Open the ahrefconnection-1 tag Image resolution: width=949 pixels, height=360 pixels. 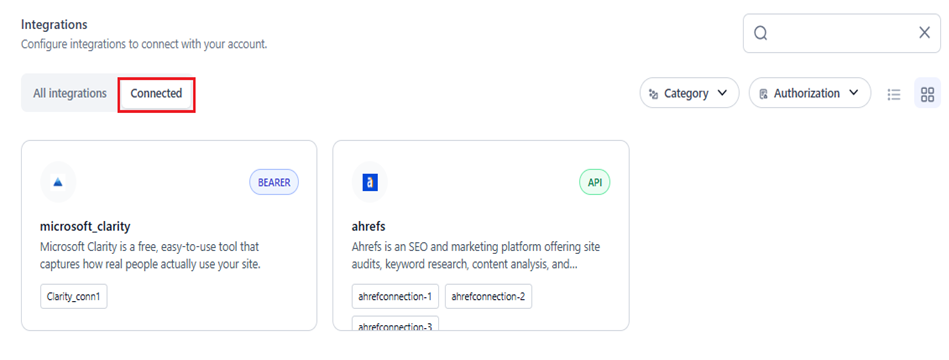click(395, 296)
